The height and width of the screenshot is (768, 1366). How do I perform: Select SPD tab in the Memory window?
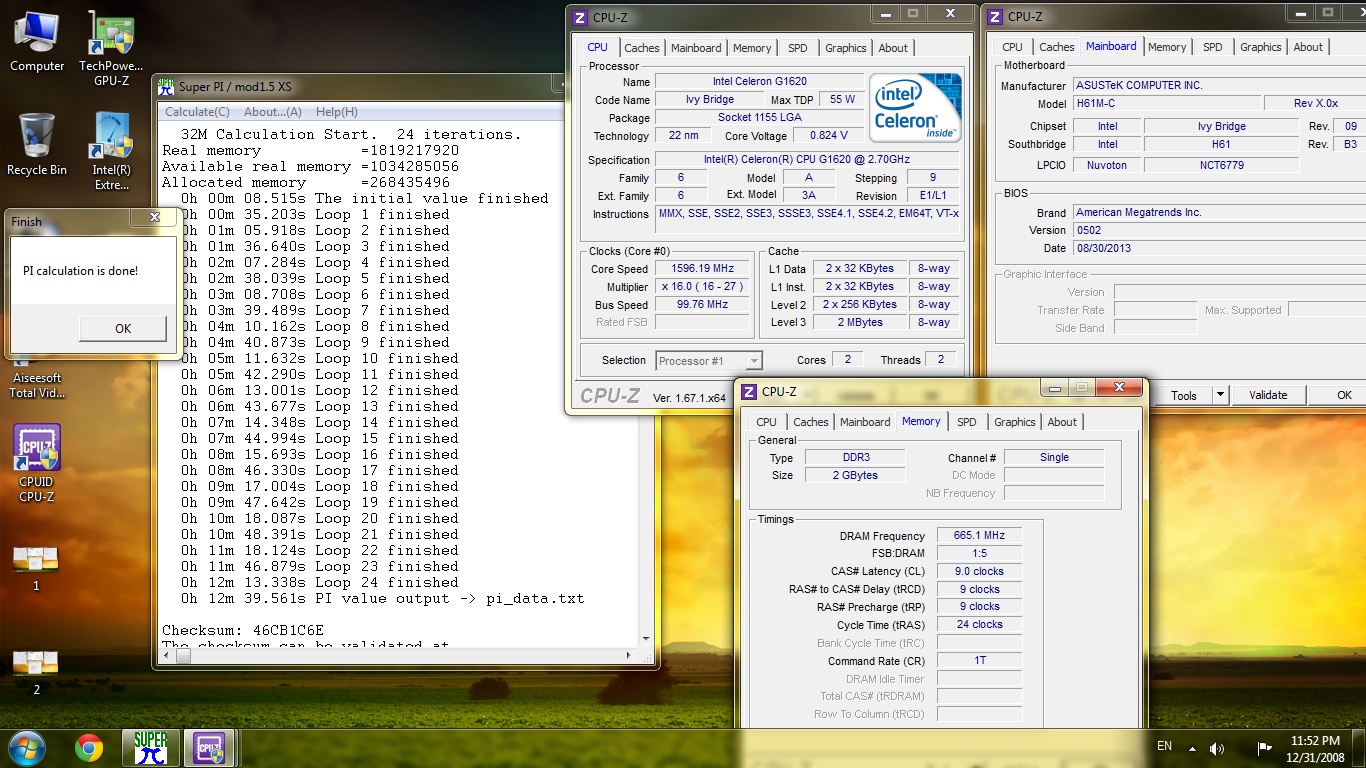(966, 422)
